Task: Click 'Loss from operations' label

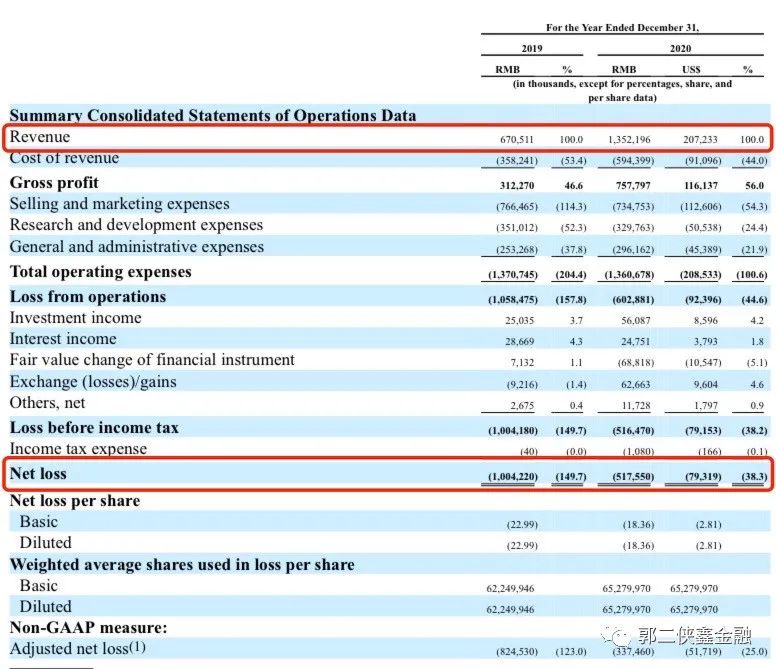Action: [x=88, y=297]
